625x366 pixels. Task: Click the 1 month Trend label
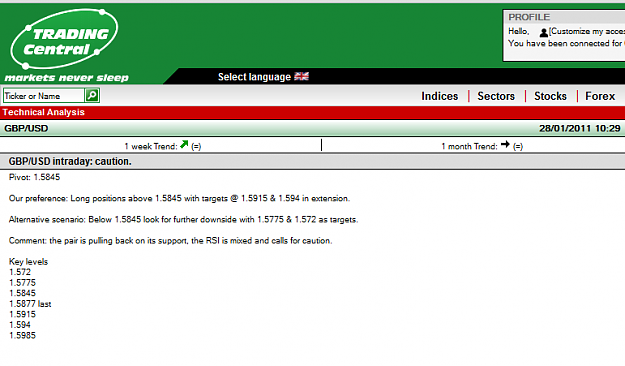(x=469, y=146)
